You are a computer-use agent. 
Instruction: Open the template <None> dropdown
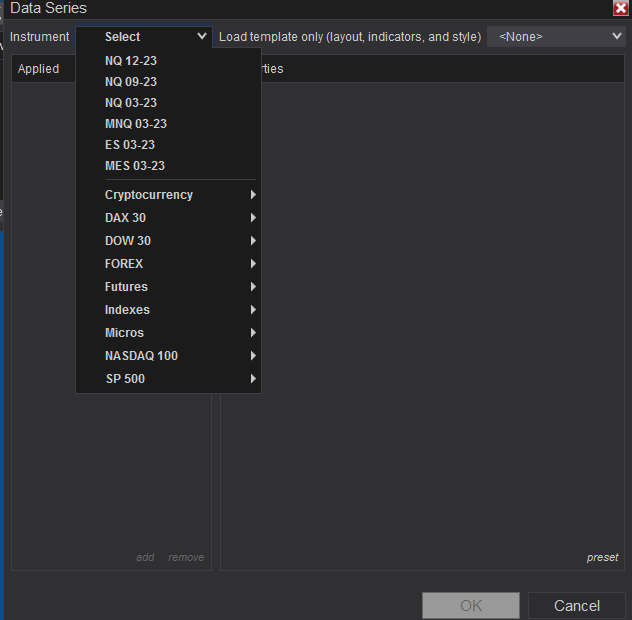(556, 37)
